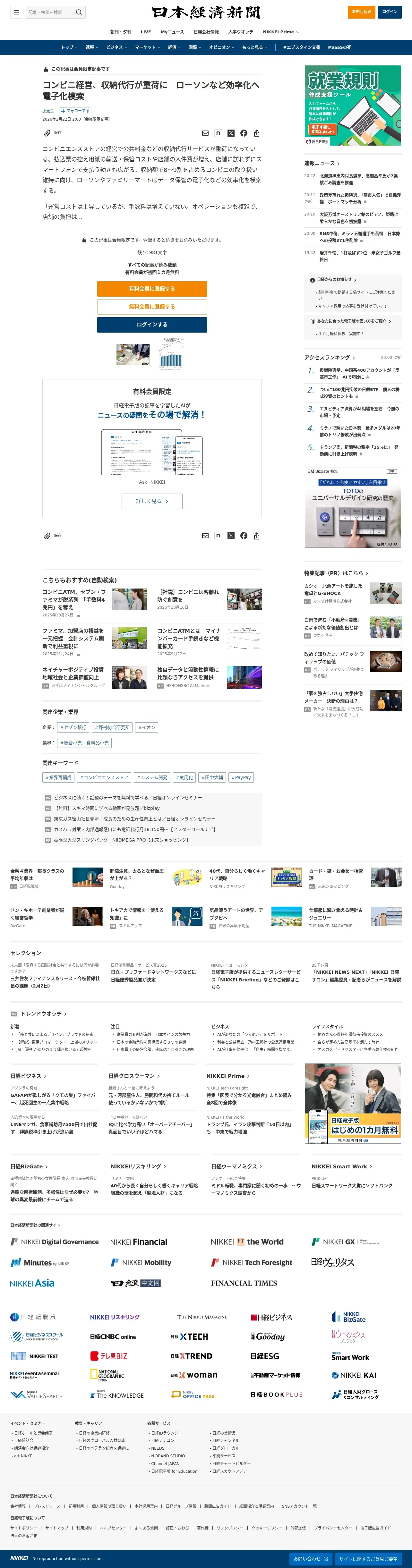Open the Myニュース menu item
This screenshot has height=1568, width=412.
172,32
